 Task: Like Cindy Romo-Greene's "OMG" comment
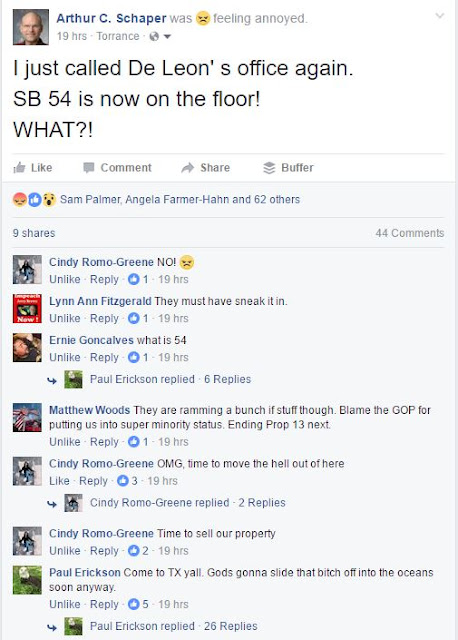click(x=59, y=481)
